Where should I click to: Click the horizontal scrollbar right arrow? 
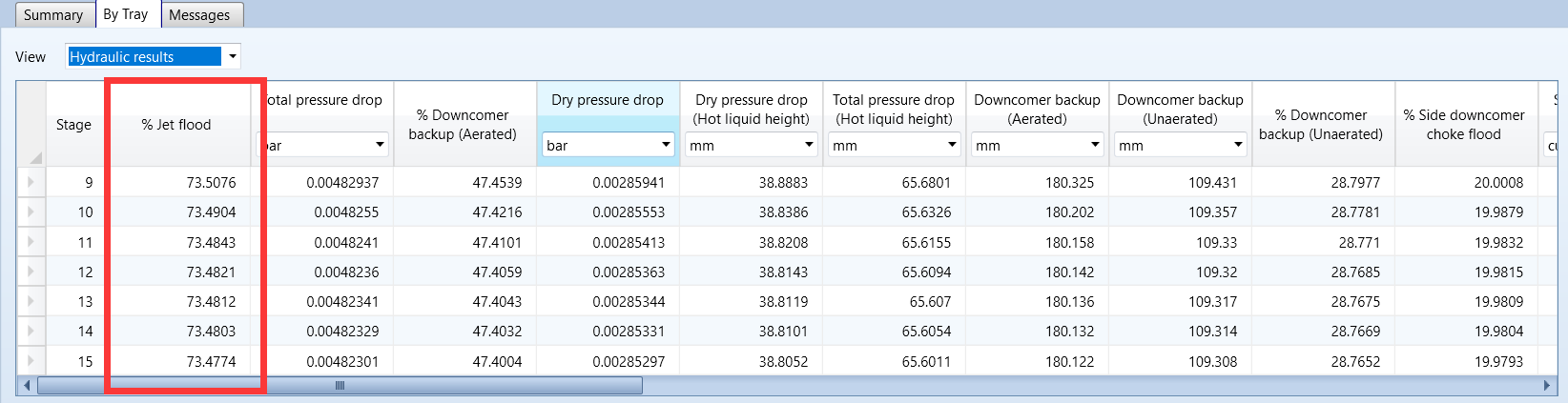click(1547, 386)
